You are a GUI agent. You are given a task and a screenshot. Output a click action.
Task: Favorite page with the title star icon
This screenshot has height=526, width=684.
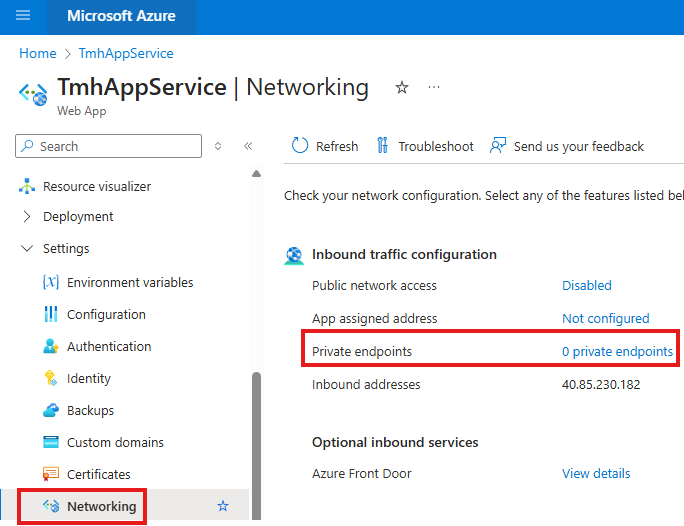coord(401,88)
